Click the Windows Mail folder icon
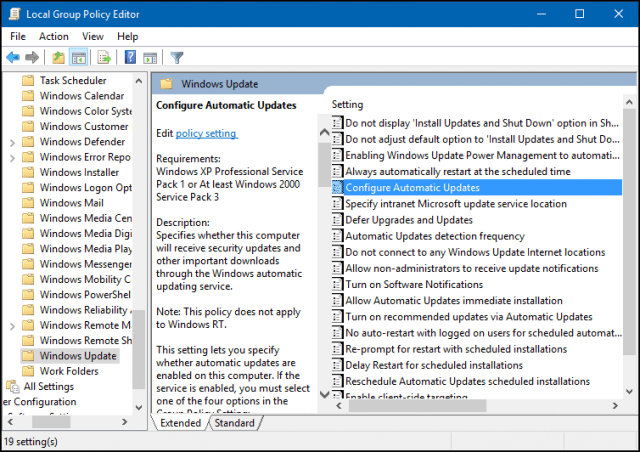Screen dimensions: 640x452 pyautogui.click(x=28, y=203)
